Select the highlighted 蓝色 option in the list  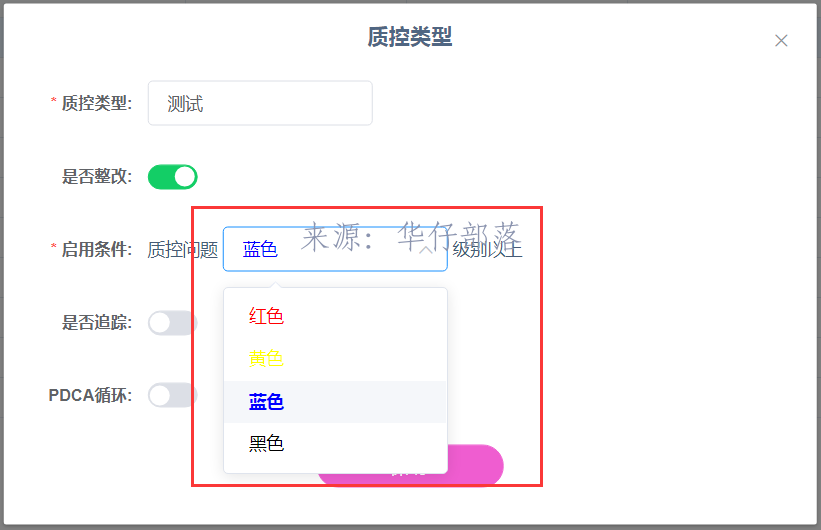(335, 402)
